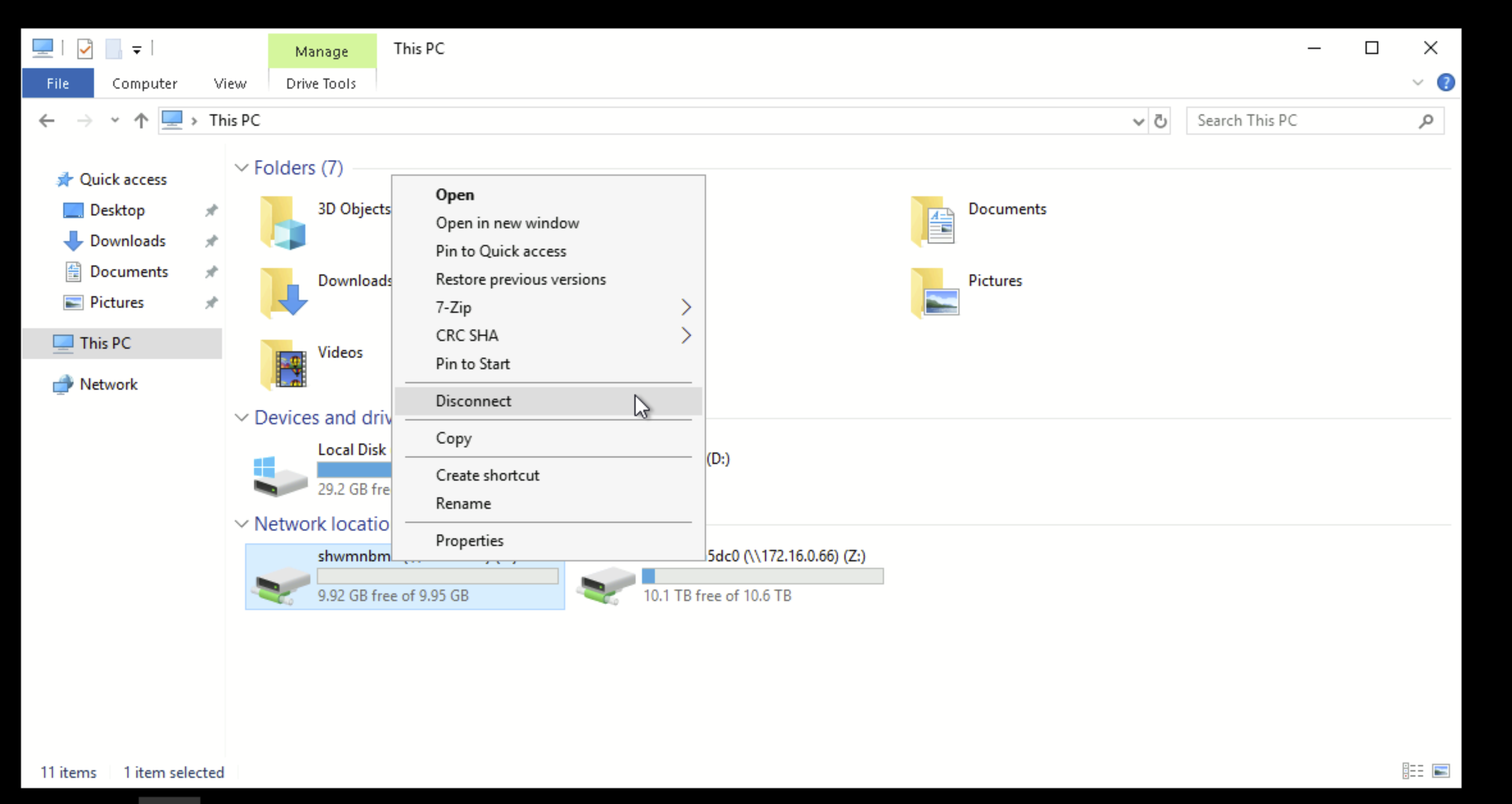Image resolution: width=1512 pixels, height=804 pixels.
Task: Switch to the View ribbon tab
Action: 229,83
